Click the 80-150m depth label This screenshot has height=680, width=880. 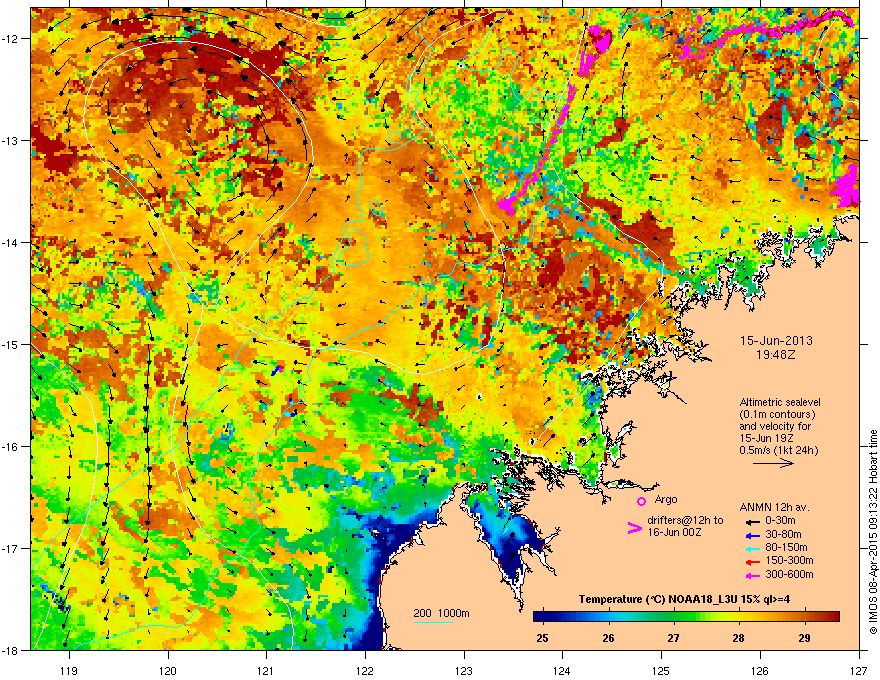786,548
